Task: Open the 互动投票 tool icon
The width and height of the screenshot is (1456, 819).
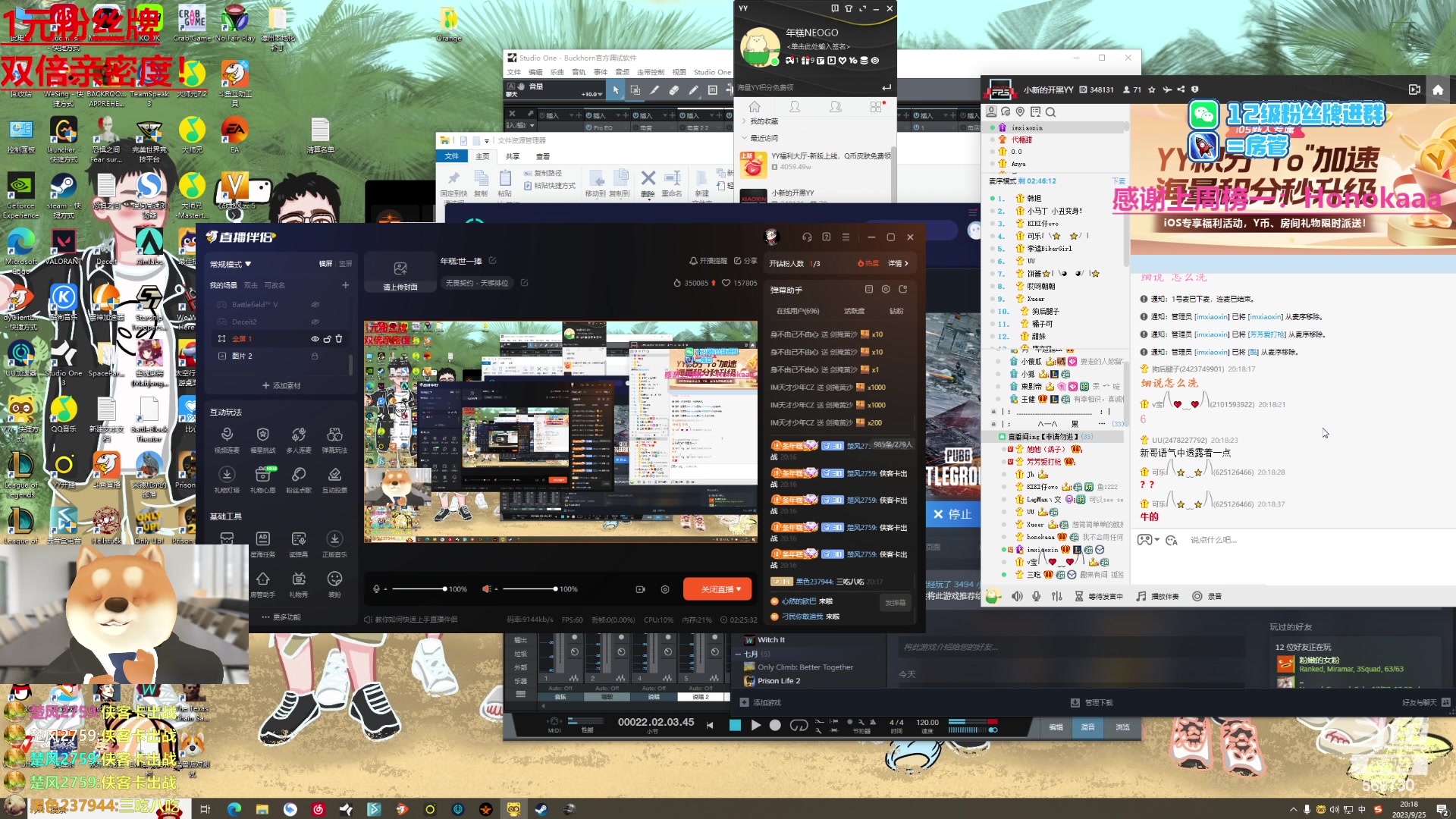Action: pos(334,479)
